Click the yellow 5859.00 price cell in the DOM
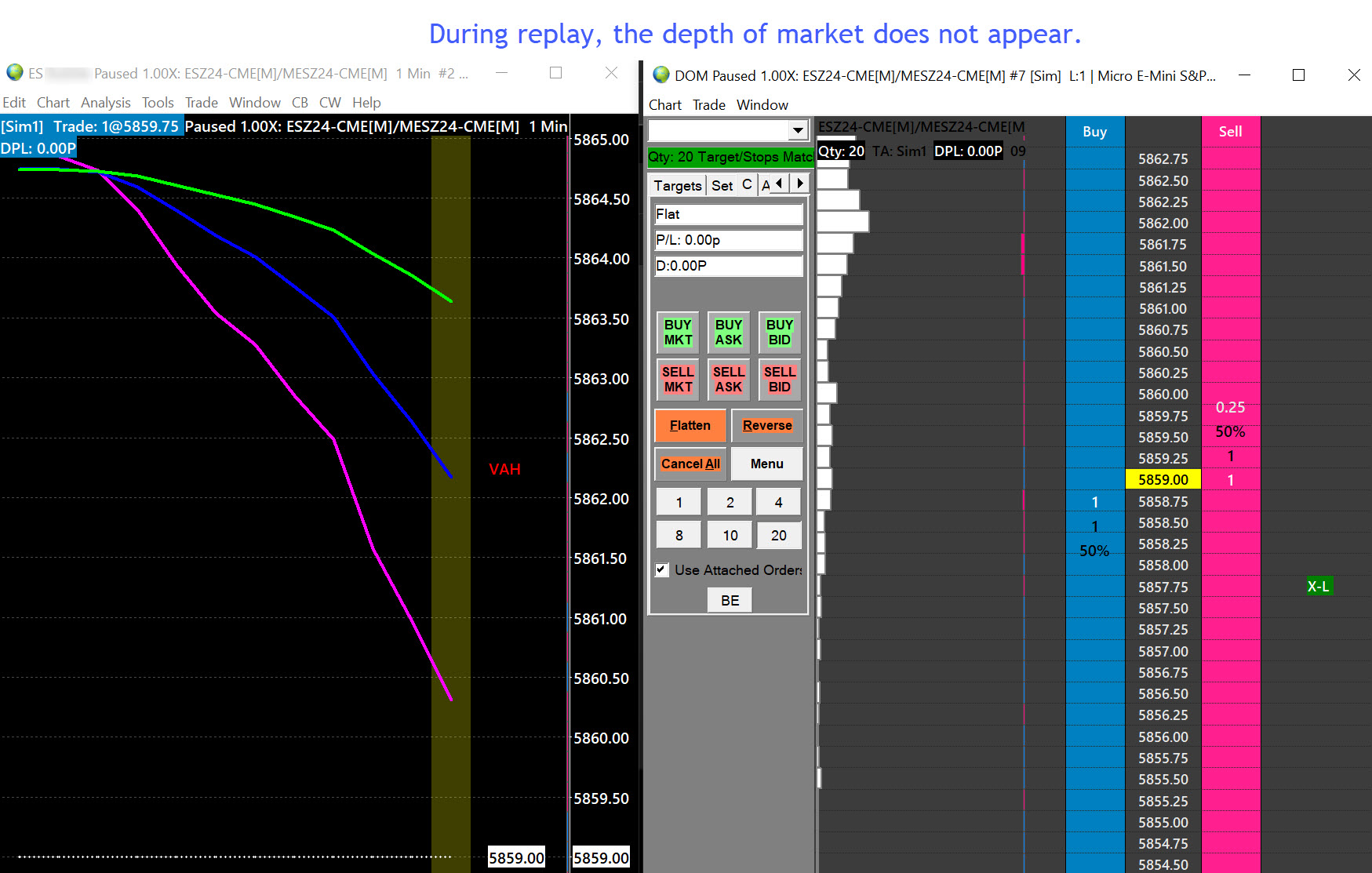 [1163, 479]
